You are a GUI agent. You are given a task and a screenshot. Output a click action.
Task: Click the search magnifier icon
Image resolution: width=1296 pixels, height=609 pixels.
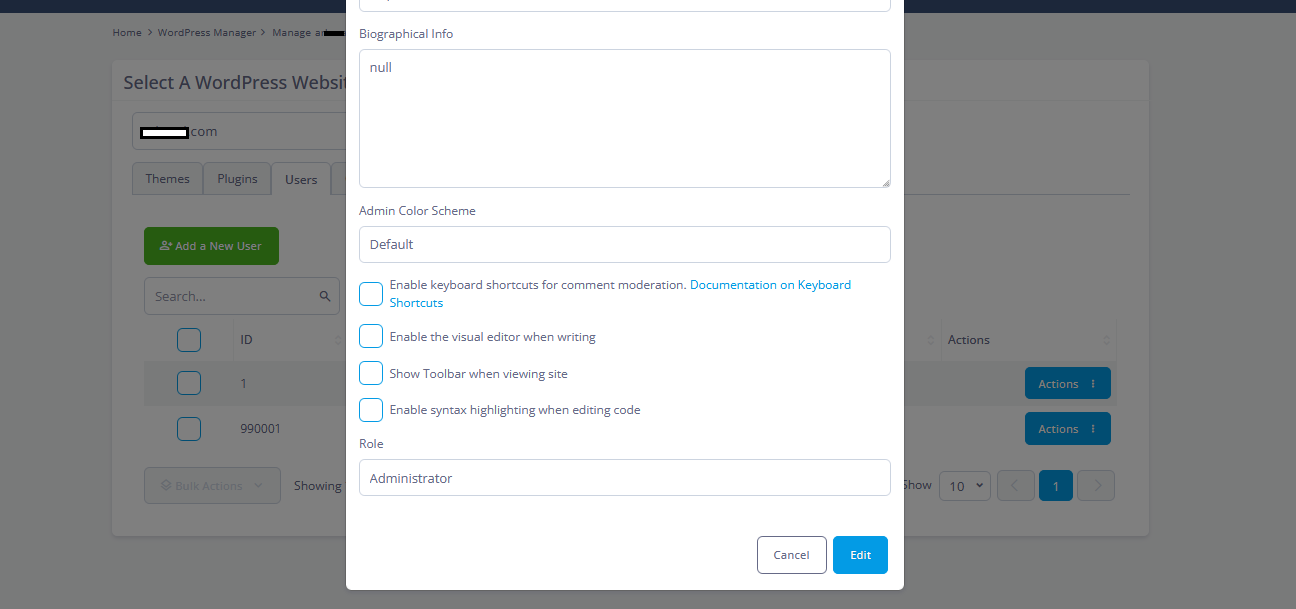point(325,296)
